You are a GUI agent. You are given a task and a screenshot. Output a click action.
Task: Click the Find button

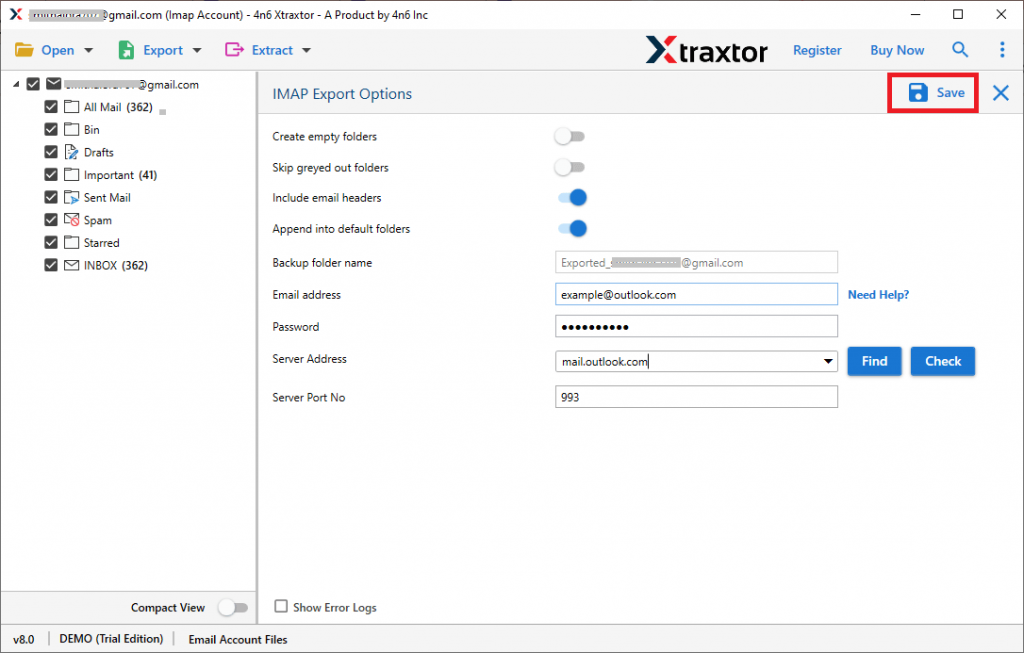(x=874, y=361)
